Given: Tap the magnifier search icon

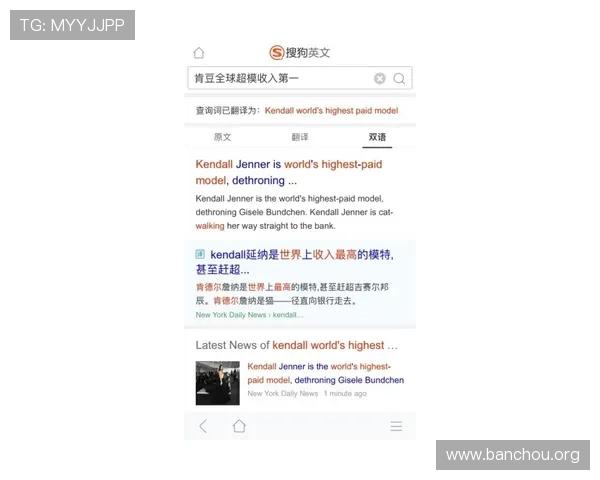Looking at the screenshot, I should [399, 78].
